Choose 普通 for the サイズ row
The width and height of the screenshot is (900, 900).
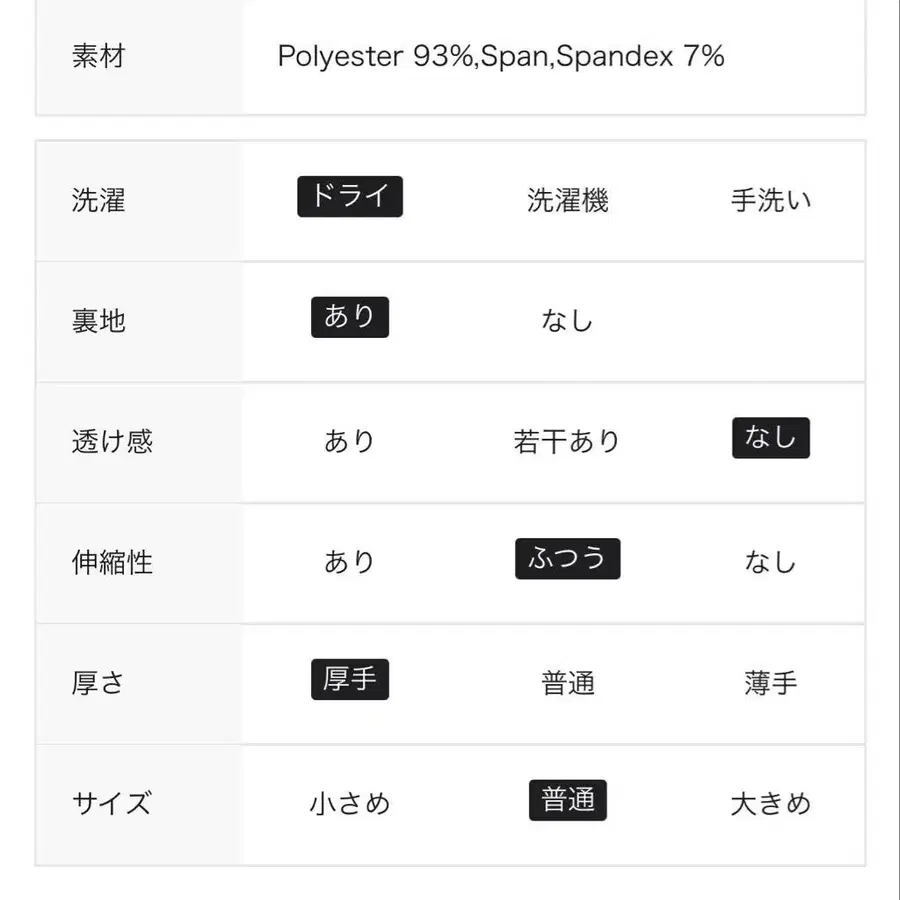[x=567, y=800]
